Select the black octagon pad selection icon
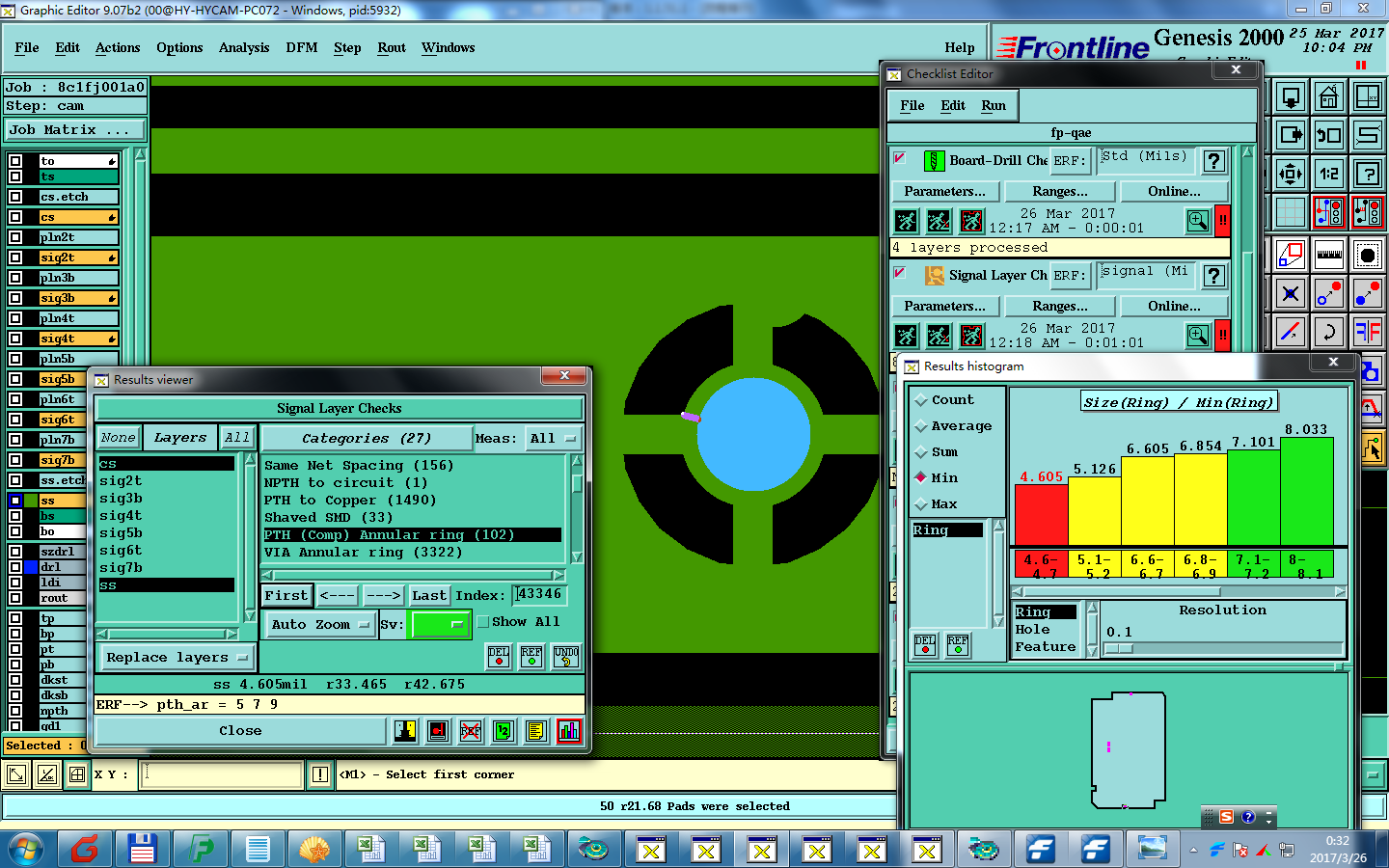 1368,255
